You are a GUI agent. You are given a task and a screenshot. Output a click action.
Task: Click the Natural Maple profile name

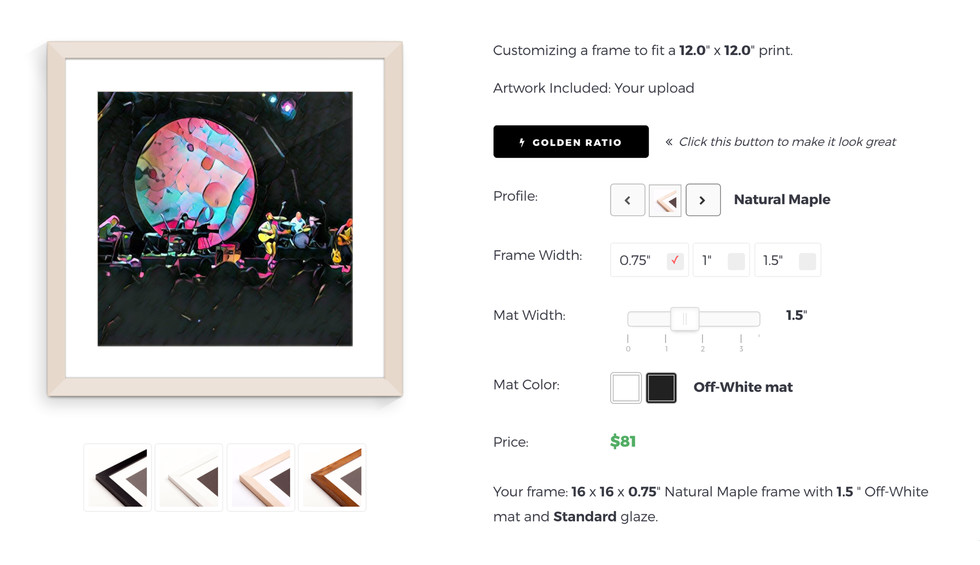click(782, 199)
